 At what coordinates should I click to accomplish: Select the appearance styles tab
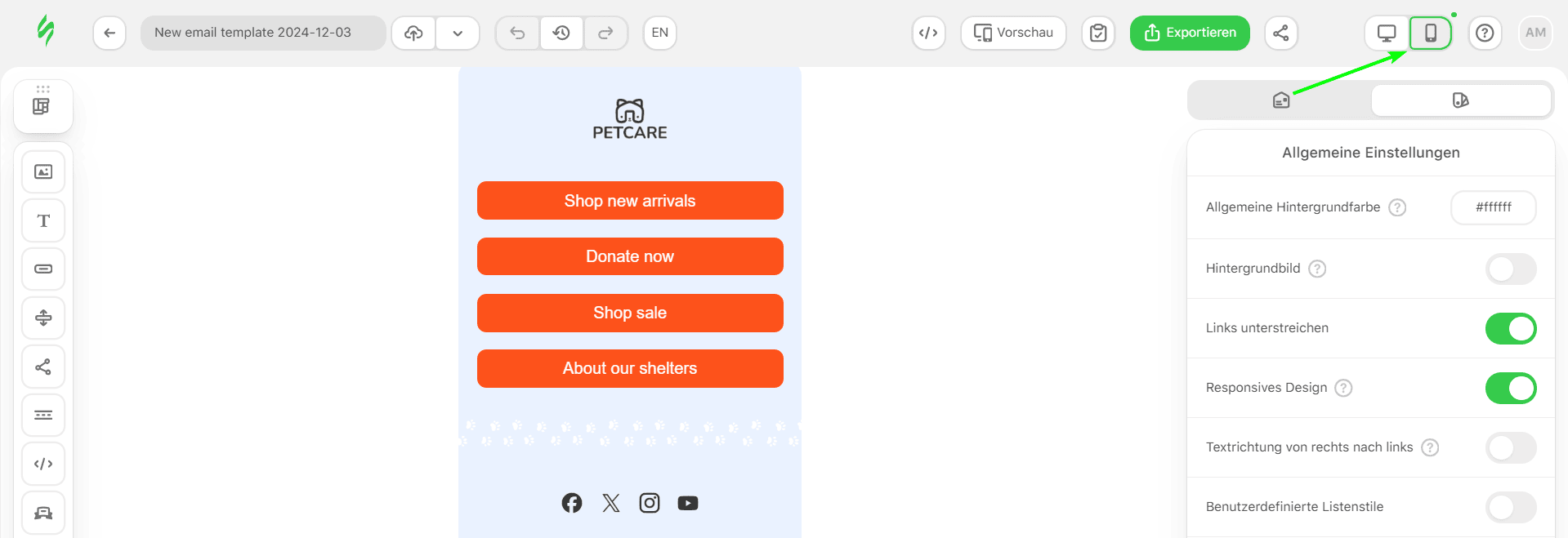point(1460,100)
